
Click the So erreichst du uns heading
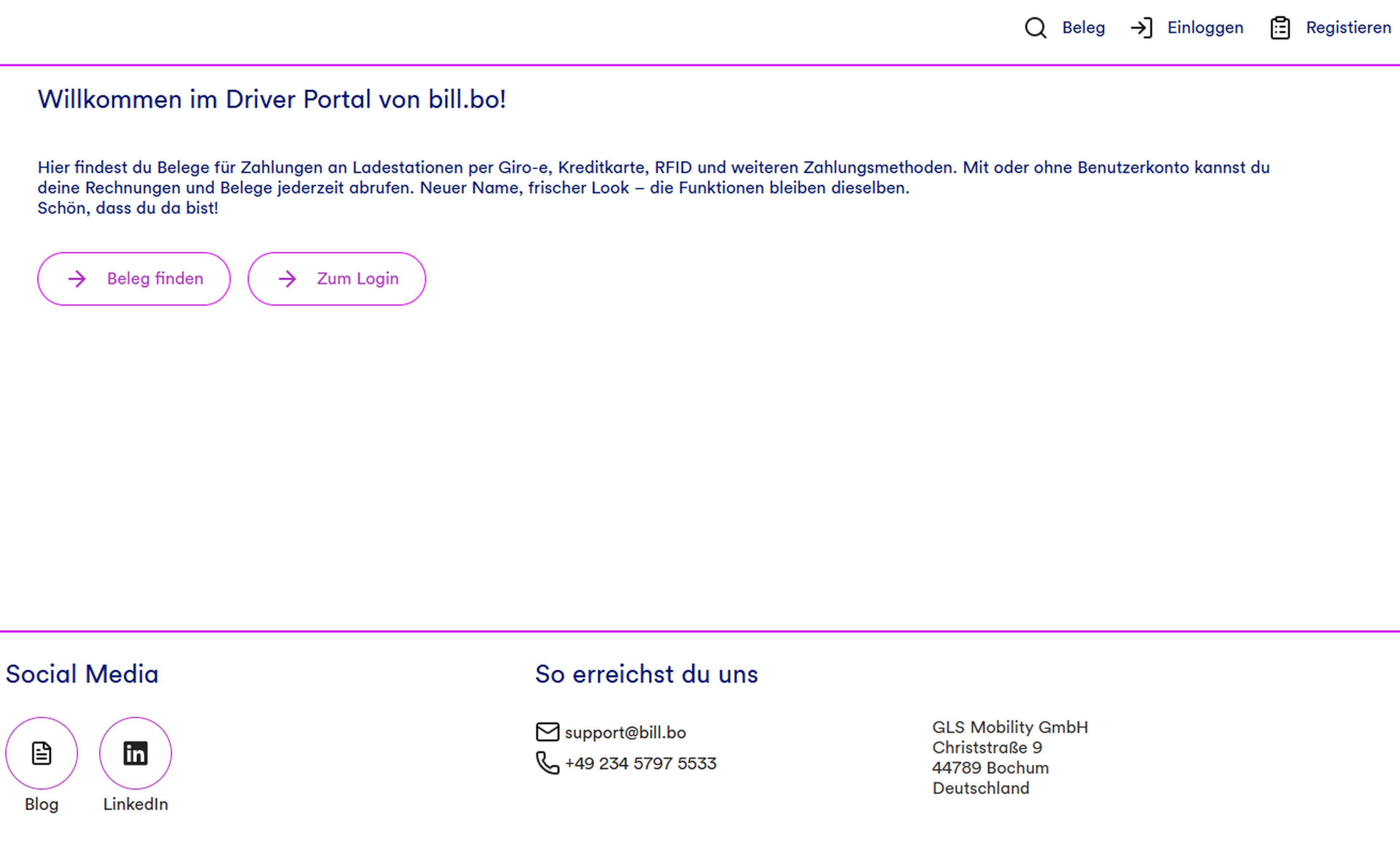[x=647, y=674]
